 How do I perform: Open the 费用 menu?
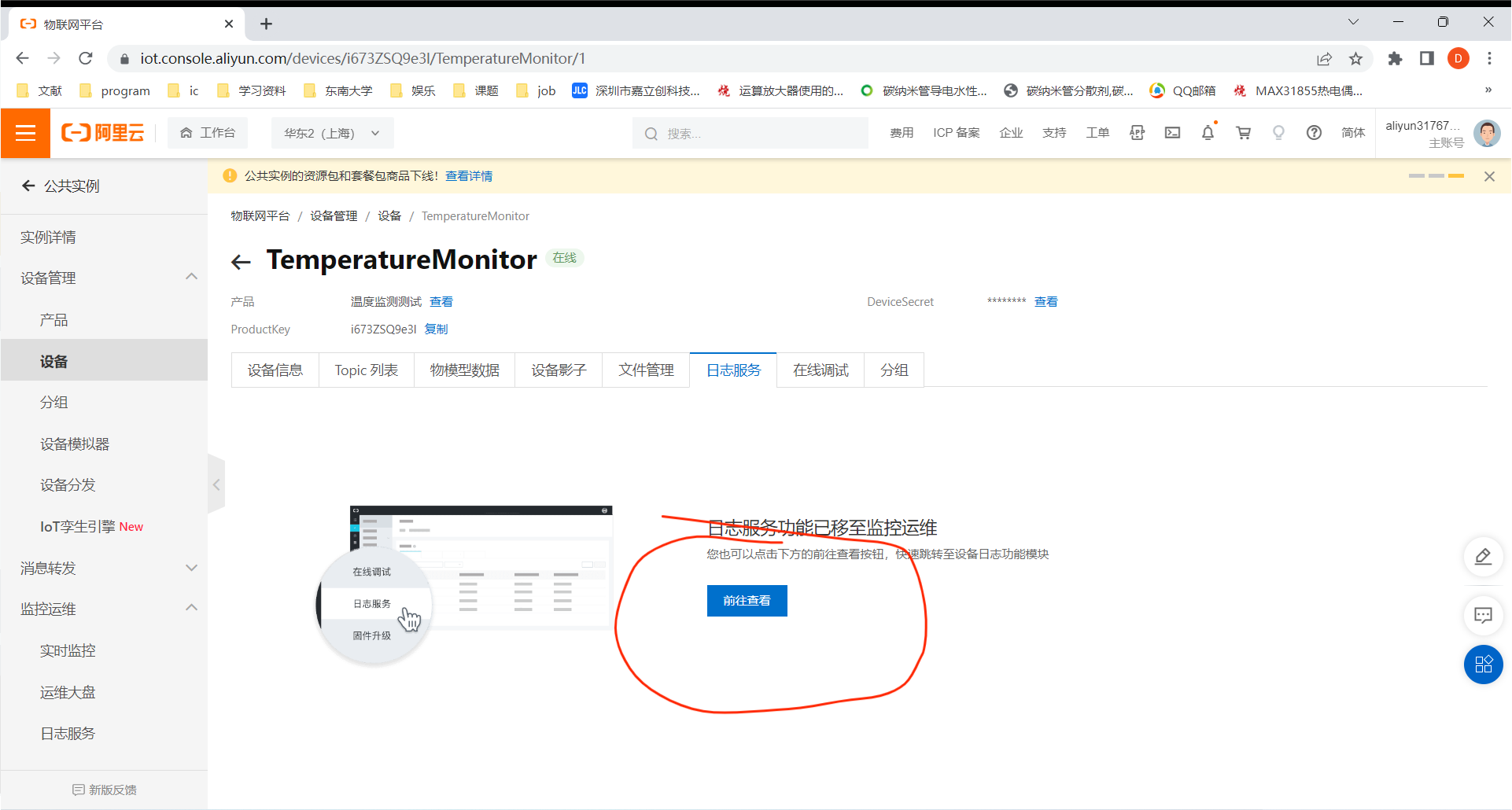click(x=902, y=133)
